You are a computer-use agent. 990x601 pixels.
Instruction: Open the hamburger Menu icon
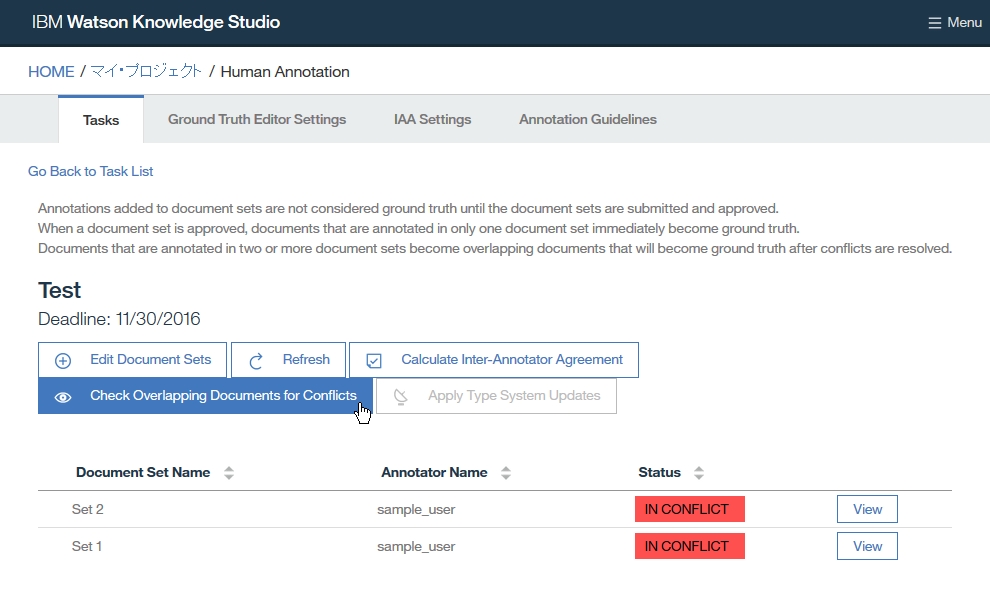coord(934,22)
